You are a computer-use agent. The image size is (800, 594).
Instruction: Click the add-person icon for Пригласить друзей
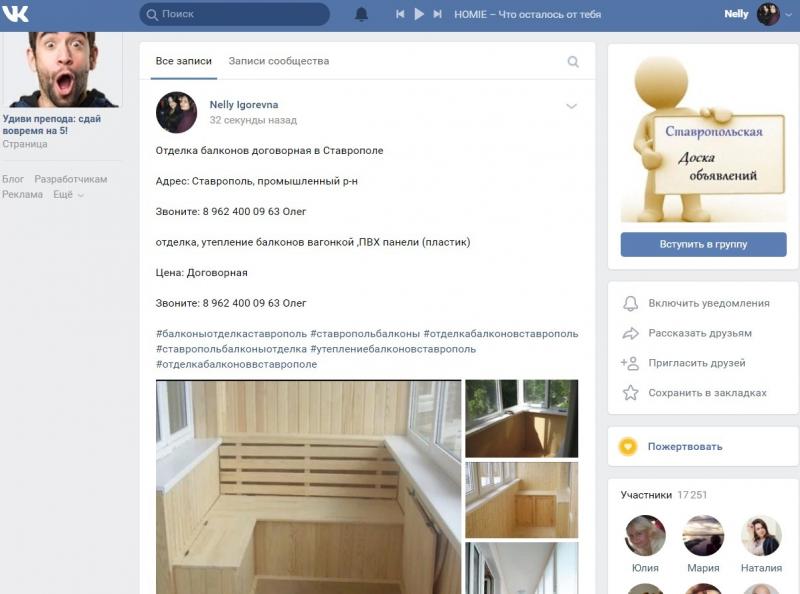coord(630,363)
